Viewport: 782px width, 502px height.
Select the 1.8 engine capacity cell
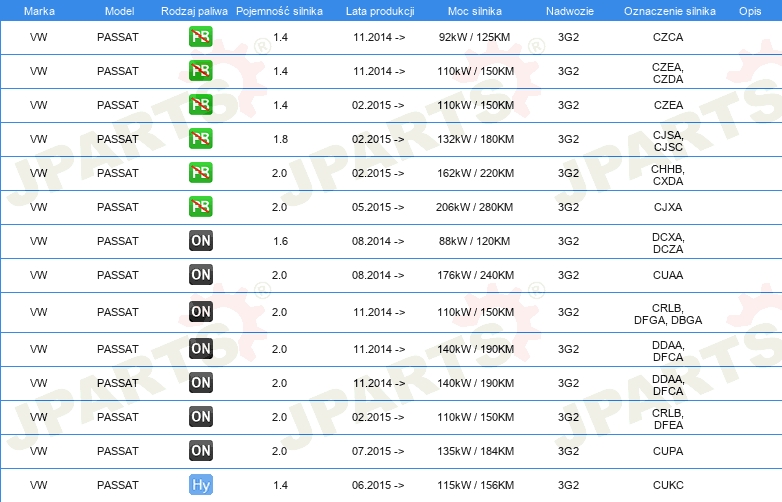(x=280, y=139)
